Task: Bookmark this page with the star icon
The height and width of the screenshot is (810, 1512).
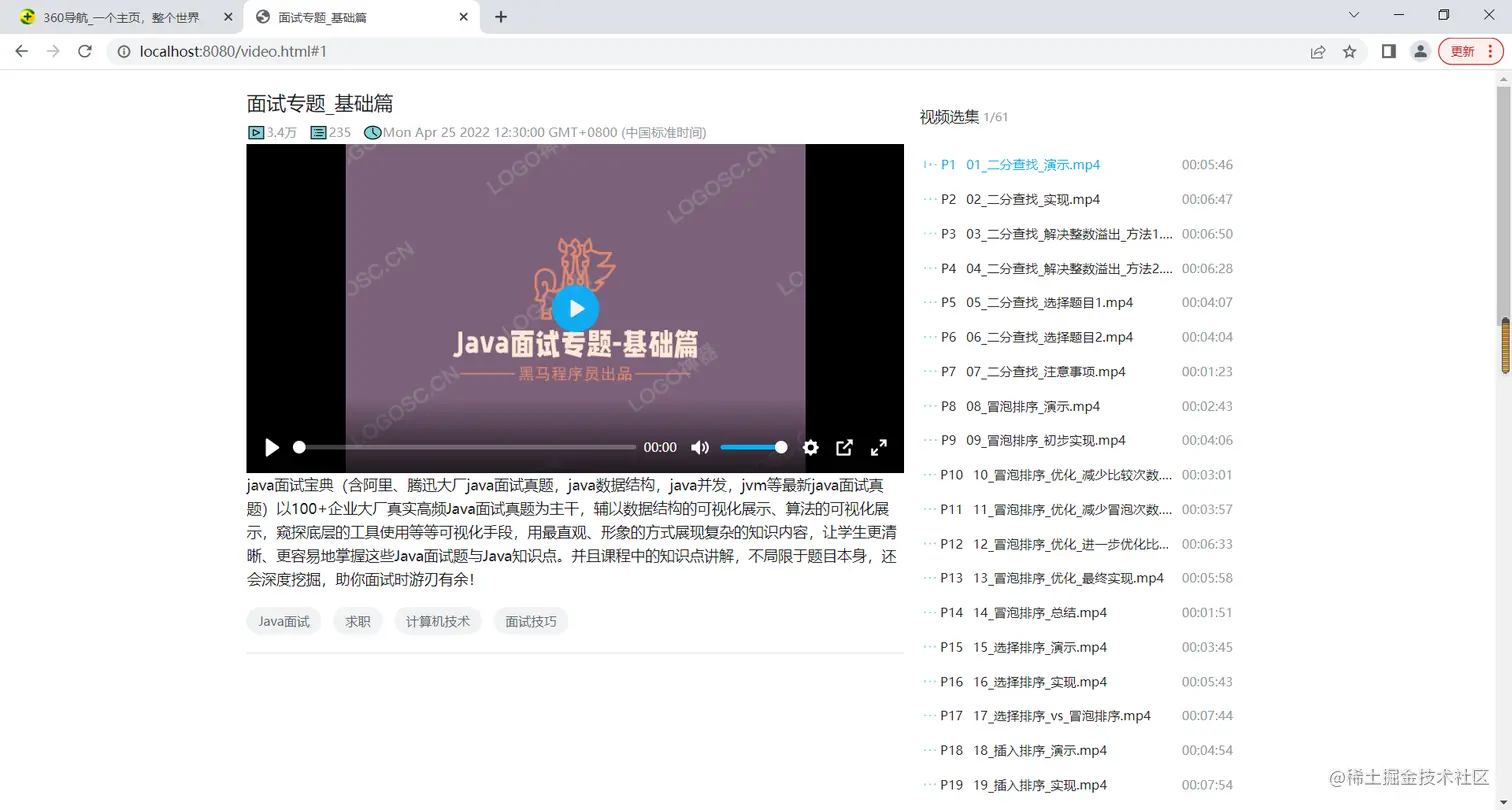Action: tap(1350, 52)
